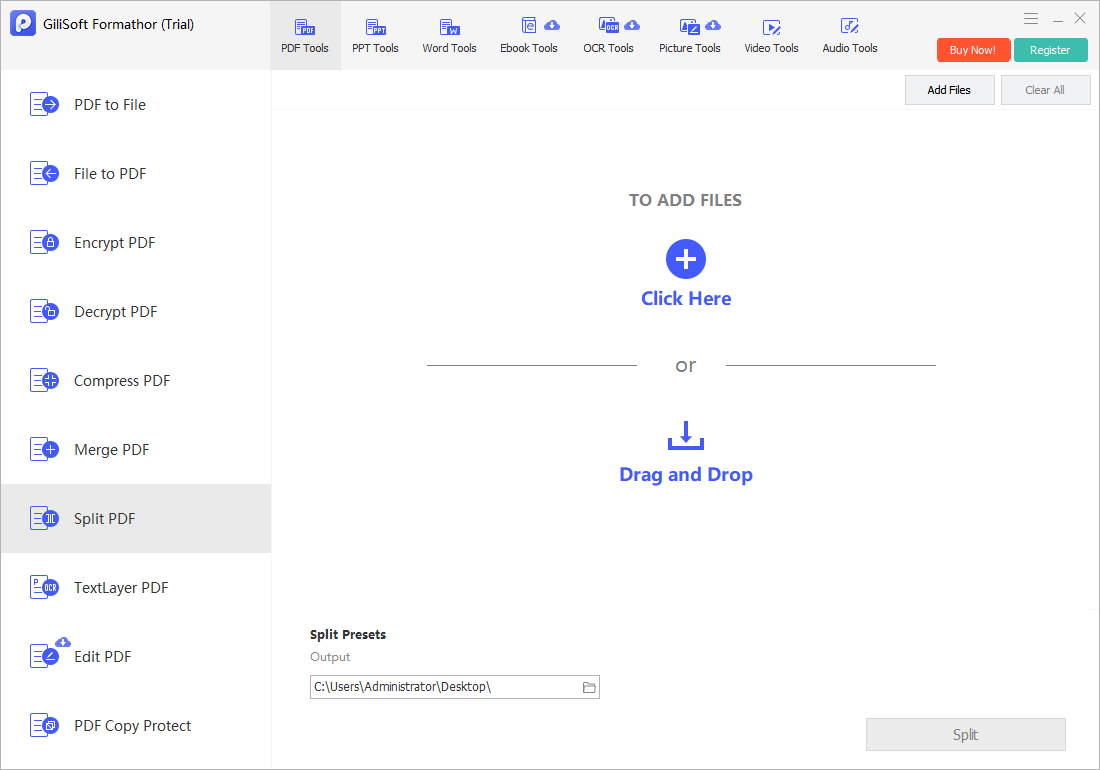This screenshot has width=1100, height=770.
Task: Click the Decrypt PDF unlock icon
Action: tap(44, 311)
